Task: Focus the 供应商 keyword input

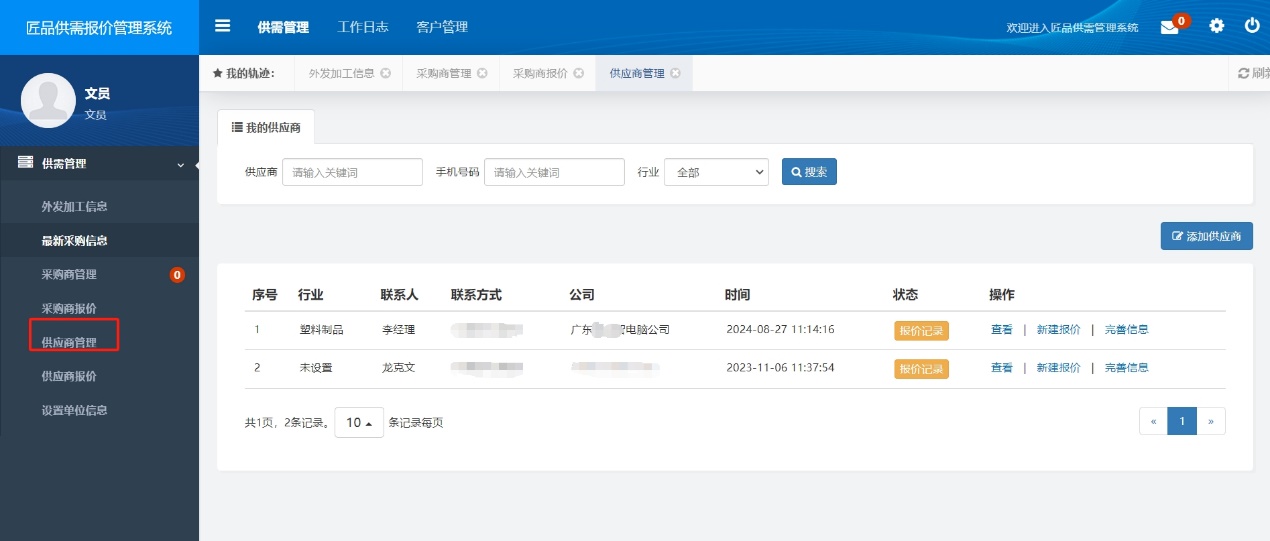Action: pos(352,172)
